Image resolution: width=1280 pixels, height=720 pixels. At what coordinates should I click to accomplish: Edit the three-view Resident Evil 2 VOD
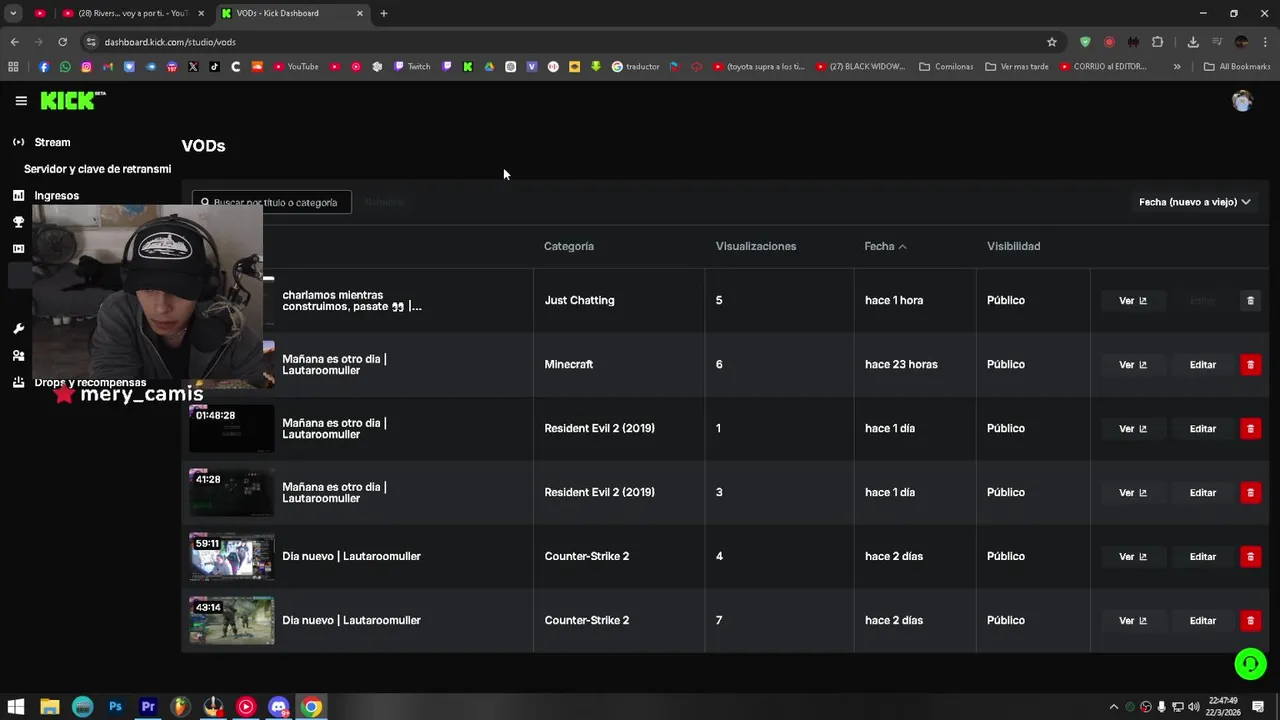pyautogui.click(x=1203, y=493)
